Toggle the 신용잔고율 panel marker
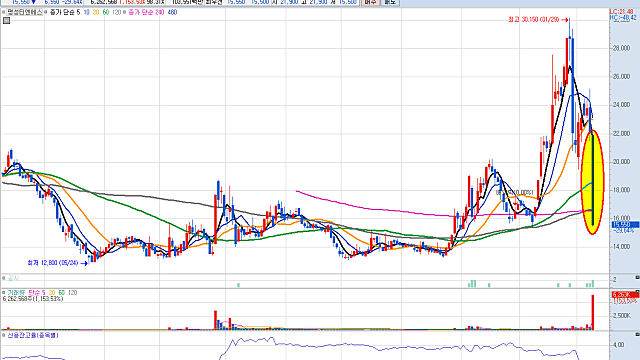 4,335
